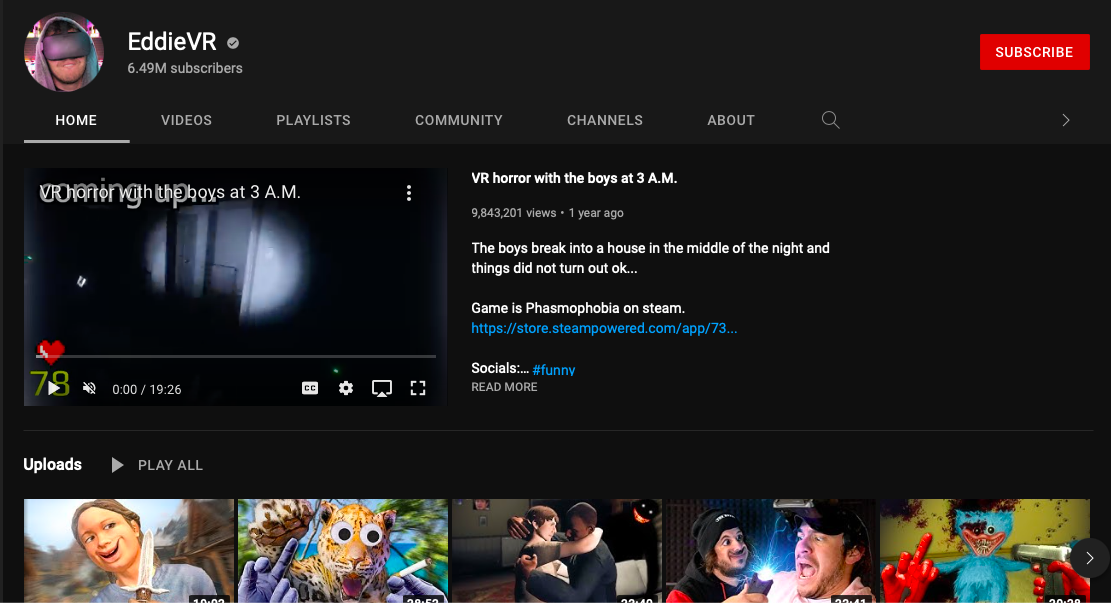Click the tab bar's right chevron arrow
Image resolution: width=1111 pixels, height=603 pixels.
pyautogui.click(x=1066, y=120)
